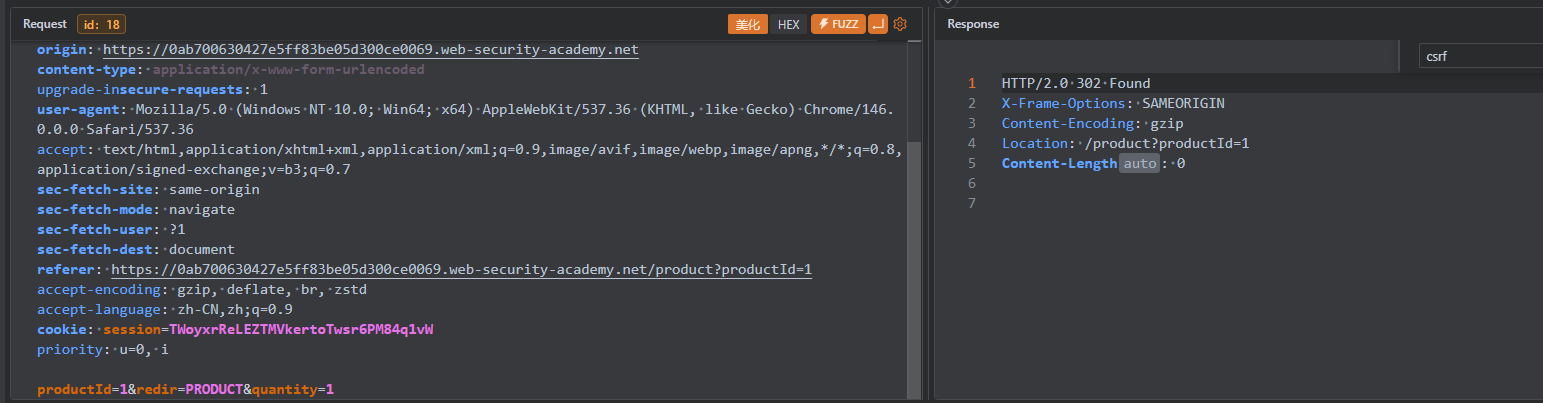
Task: Open the referer product URL link
Action: 461,270
